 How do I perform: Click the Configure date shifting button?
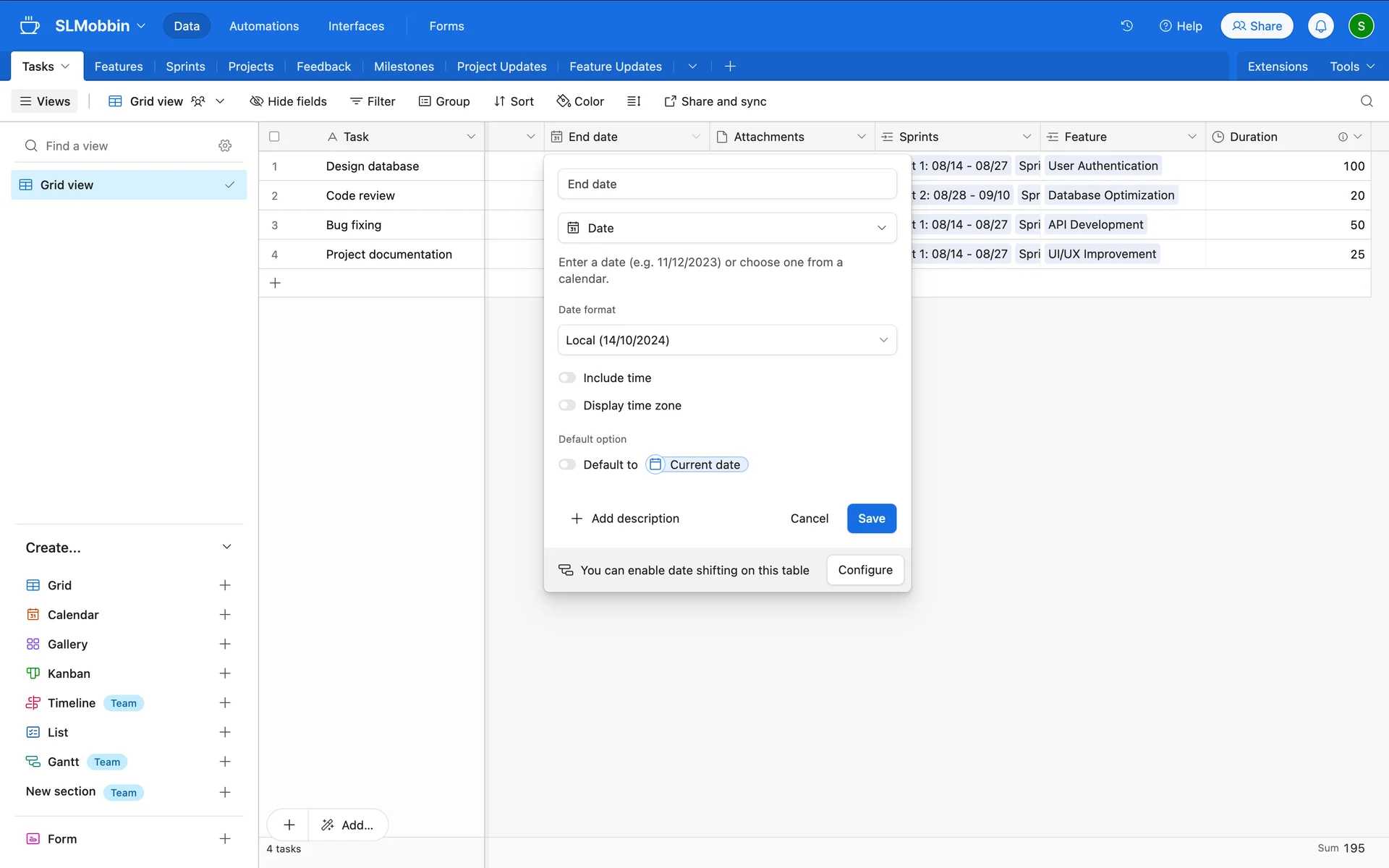(x=865, y=570)
